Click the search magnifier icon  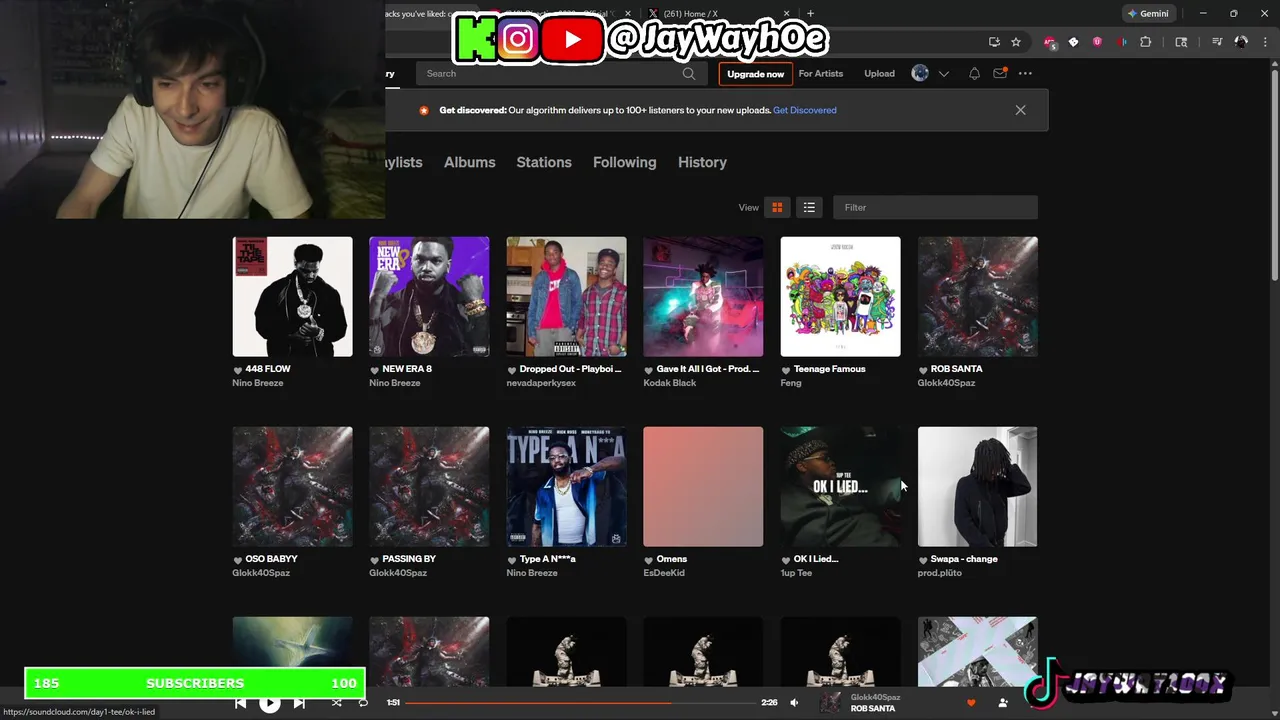(688, 73)
